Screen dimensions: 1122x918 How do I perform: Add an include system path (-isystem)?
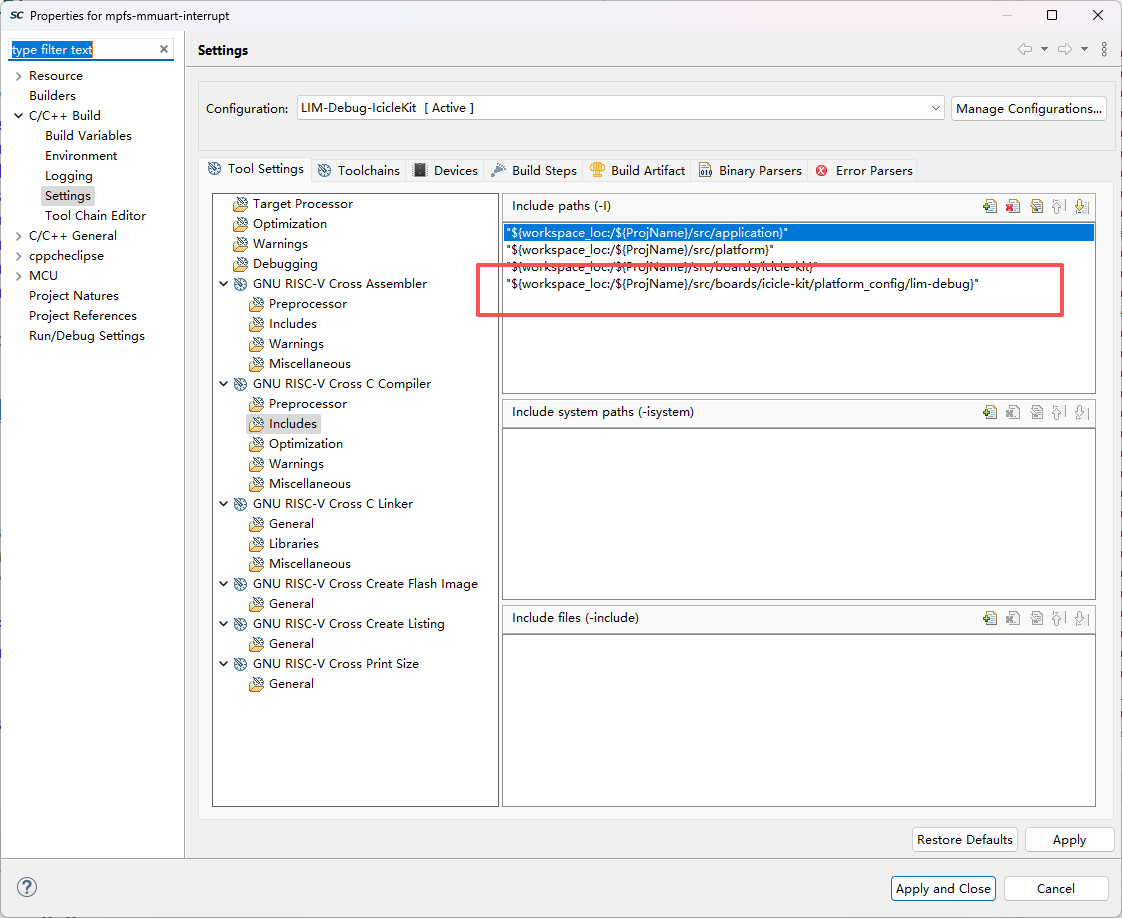pos(990,412)
